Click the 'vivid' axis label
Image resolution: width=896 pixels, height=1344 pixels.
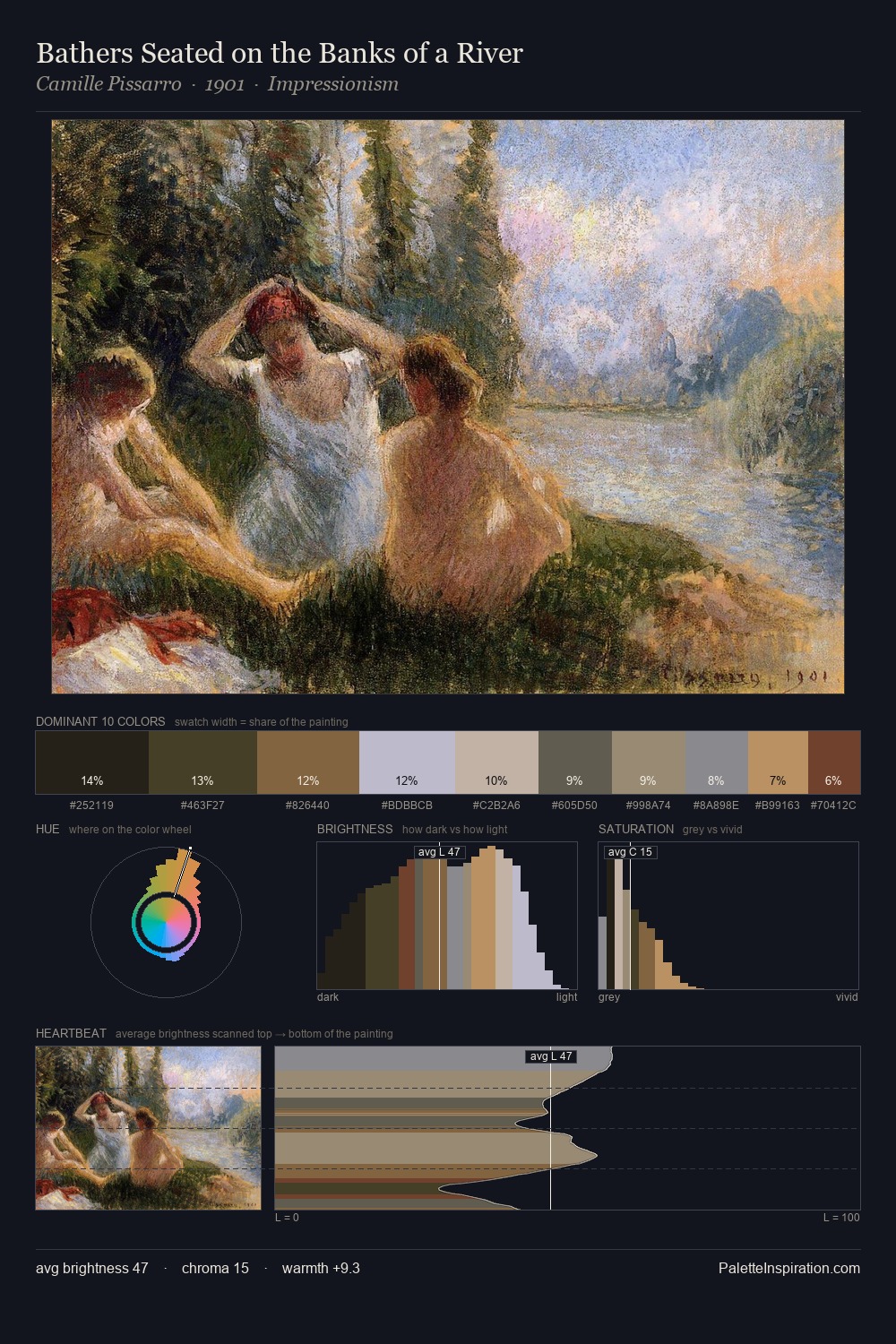point(847,997)
